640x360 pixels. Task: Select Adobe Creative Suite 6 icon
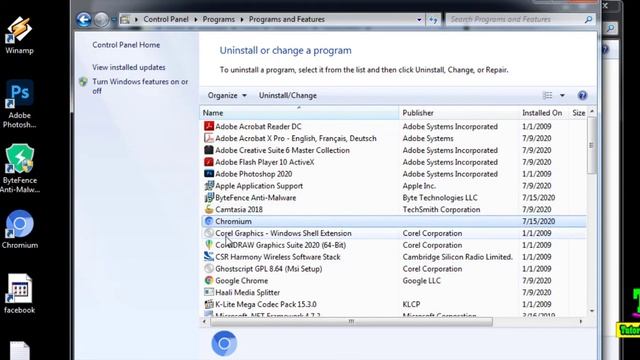tap(209, 150)
